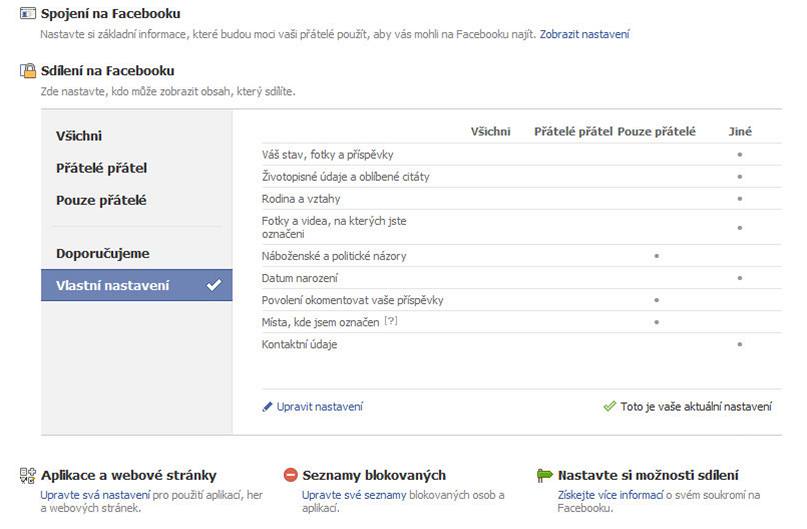This screenshot has height=529, width=807.
Task: Click the Aplikace a webové stránky icon
Action: tap(28, 476)
